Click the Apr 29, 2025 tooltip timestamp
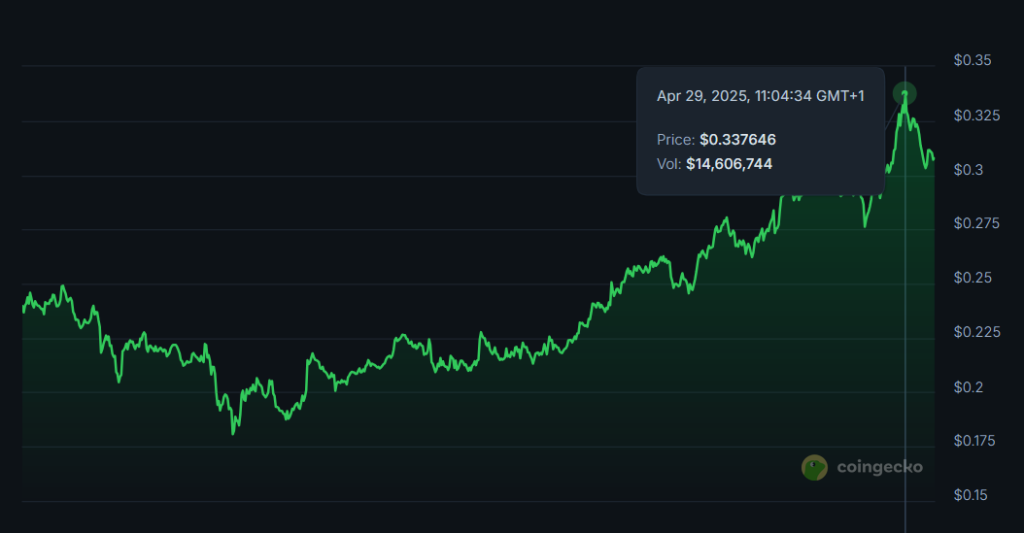Image resolution: width=1024 pixels, height=533 pixels. click(x=760, y=96)
